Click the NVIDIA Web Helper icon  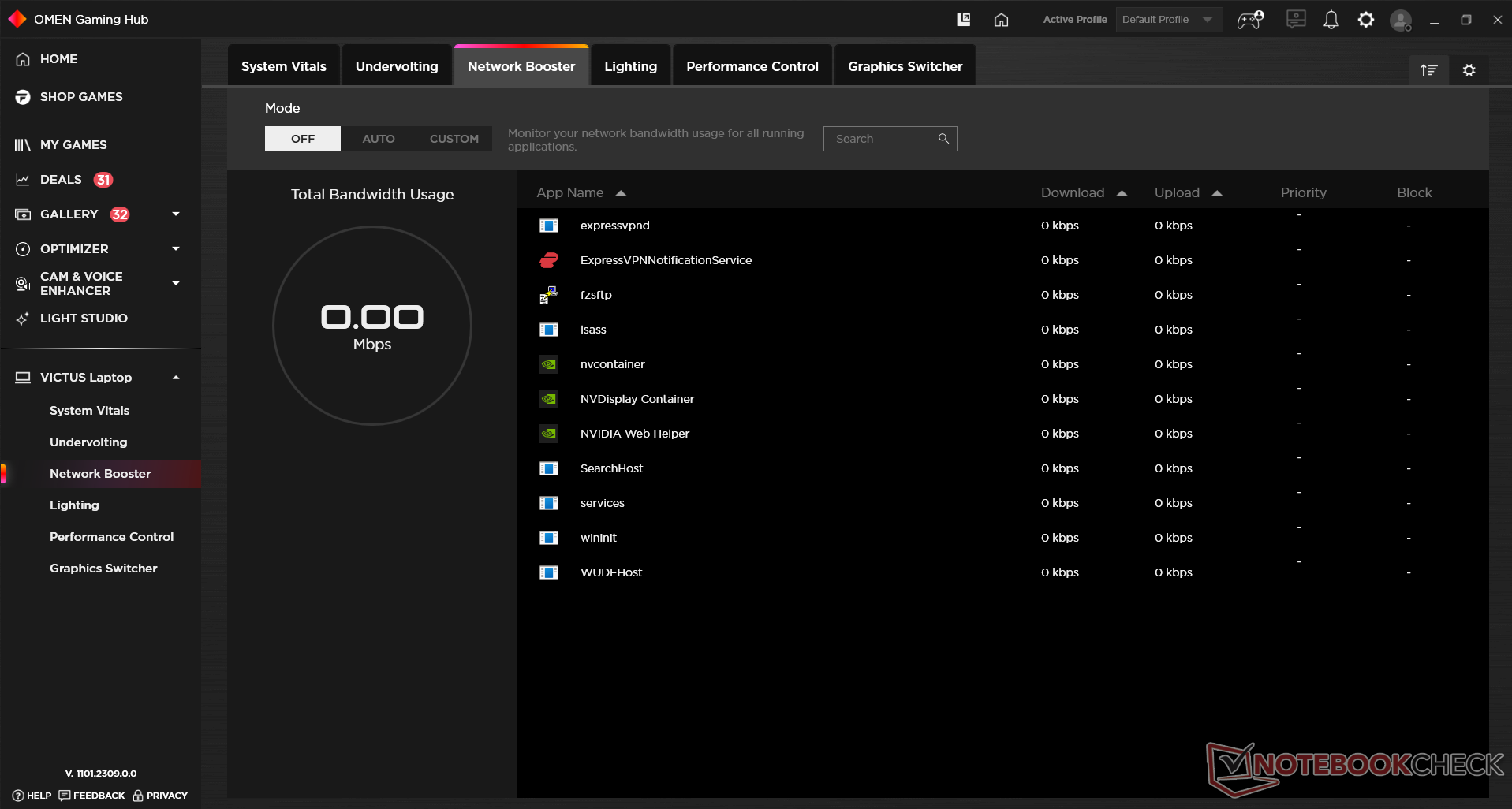(x=549, y=434)
